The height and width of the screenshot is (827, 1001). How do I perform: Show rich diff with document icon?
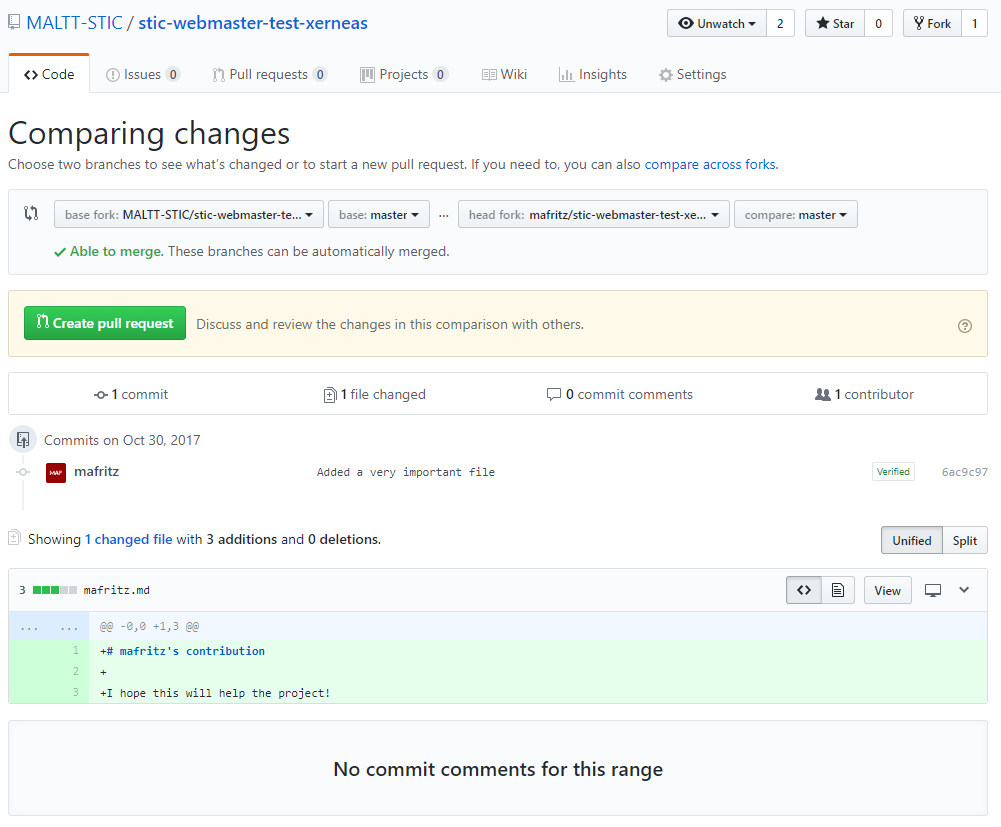pyautogui.click(x=838, y=590)
